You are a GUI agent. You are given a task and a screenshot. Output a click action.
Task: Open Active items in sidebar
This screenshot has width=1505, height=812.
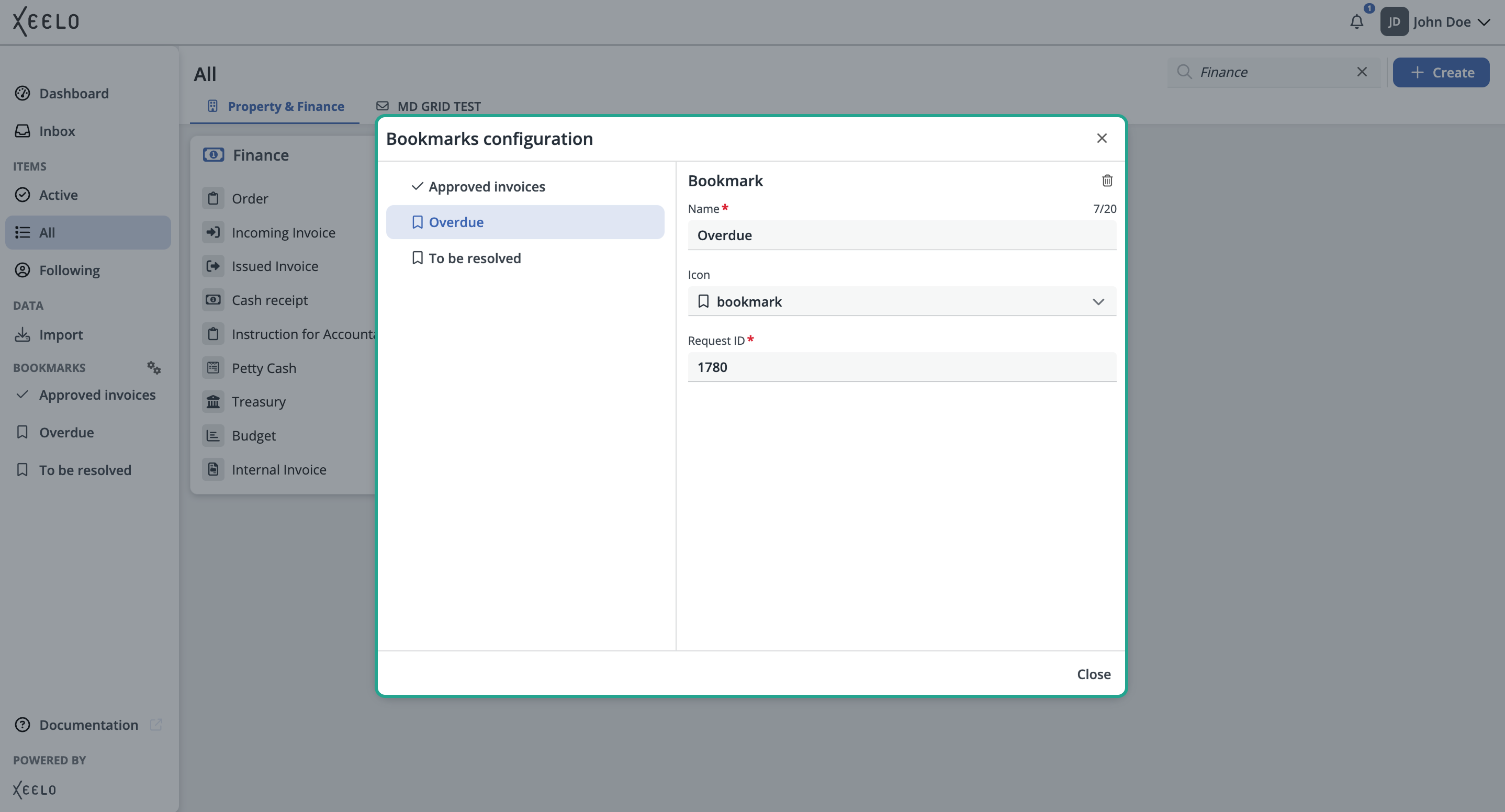(x=87, y=195)
